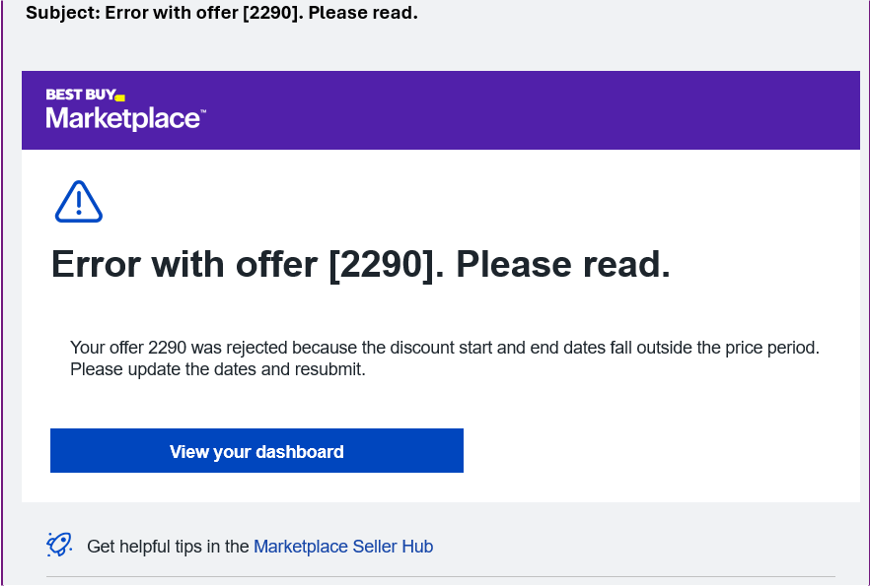870x586 pixels.
Task: Click the horizontal divider below Seller Hub
Action: click(x=441, y=577)
